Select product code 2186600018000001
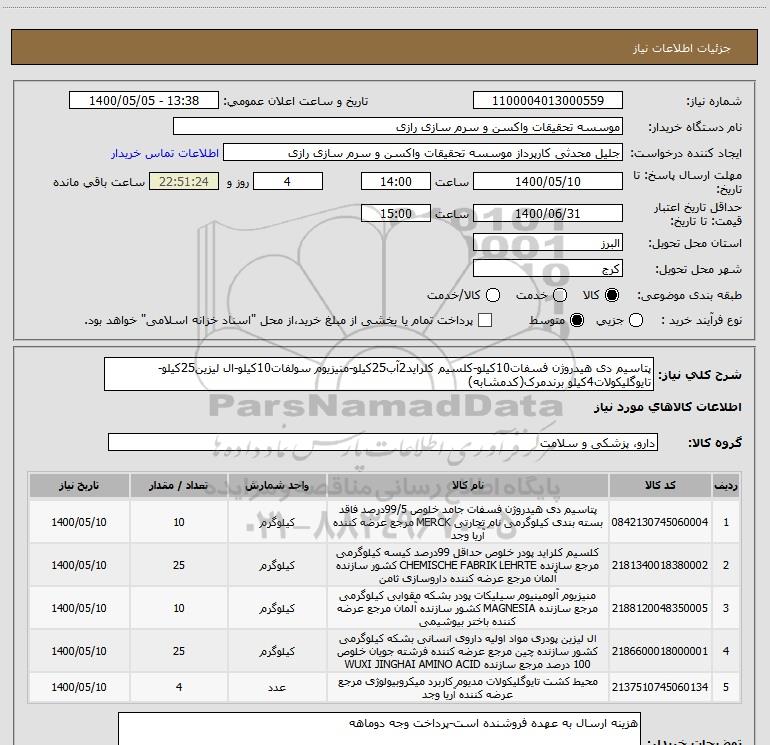Image resolution: width=770 pixels, height=745 pixels. (660, 651)
